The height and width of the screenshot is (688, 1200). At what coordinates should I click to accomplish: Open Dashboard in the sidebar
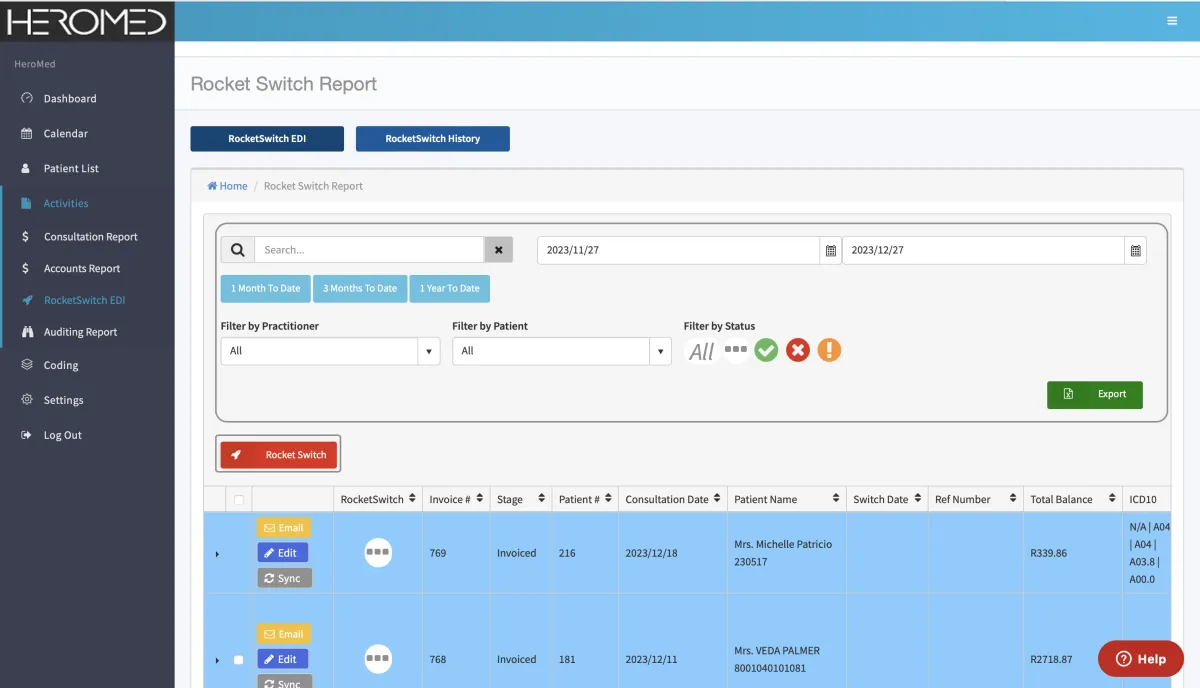70,99
